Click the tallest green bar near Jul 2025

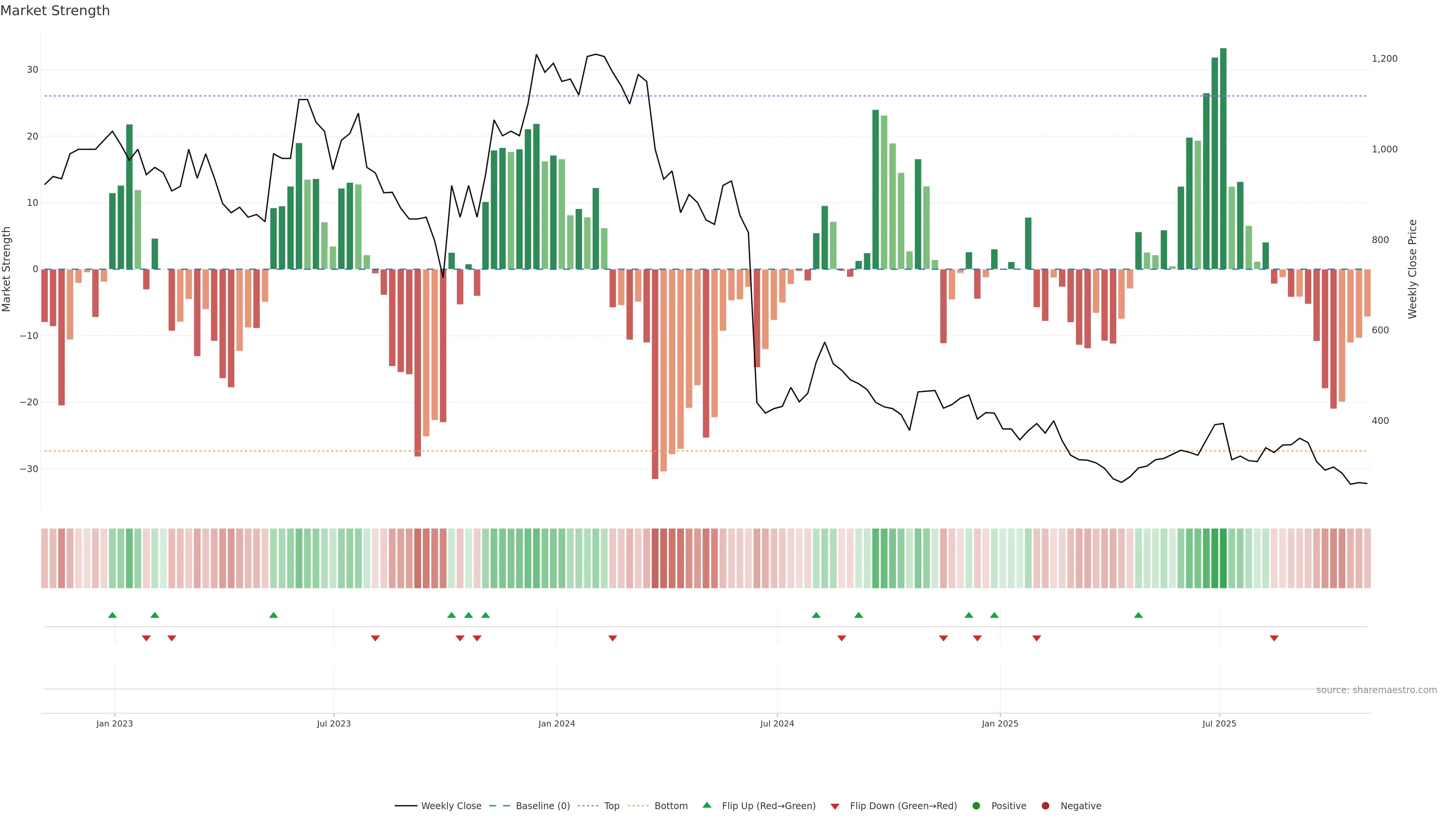1223,158
